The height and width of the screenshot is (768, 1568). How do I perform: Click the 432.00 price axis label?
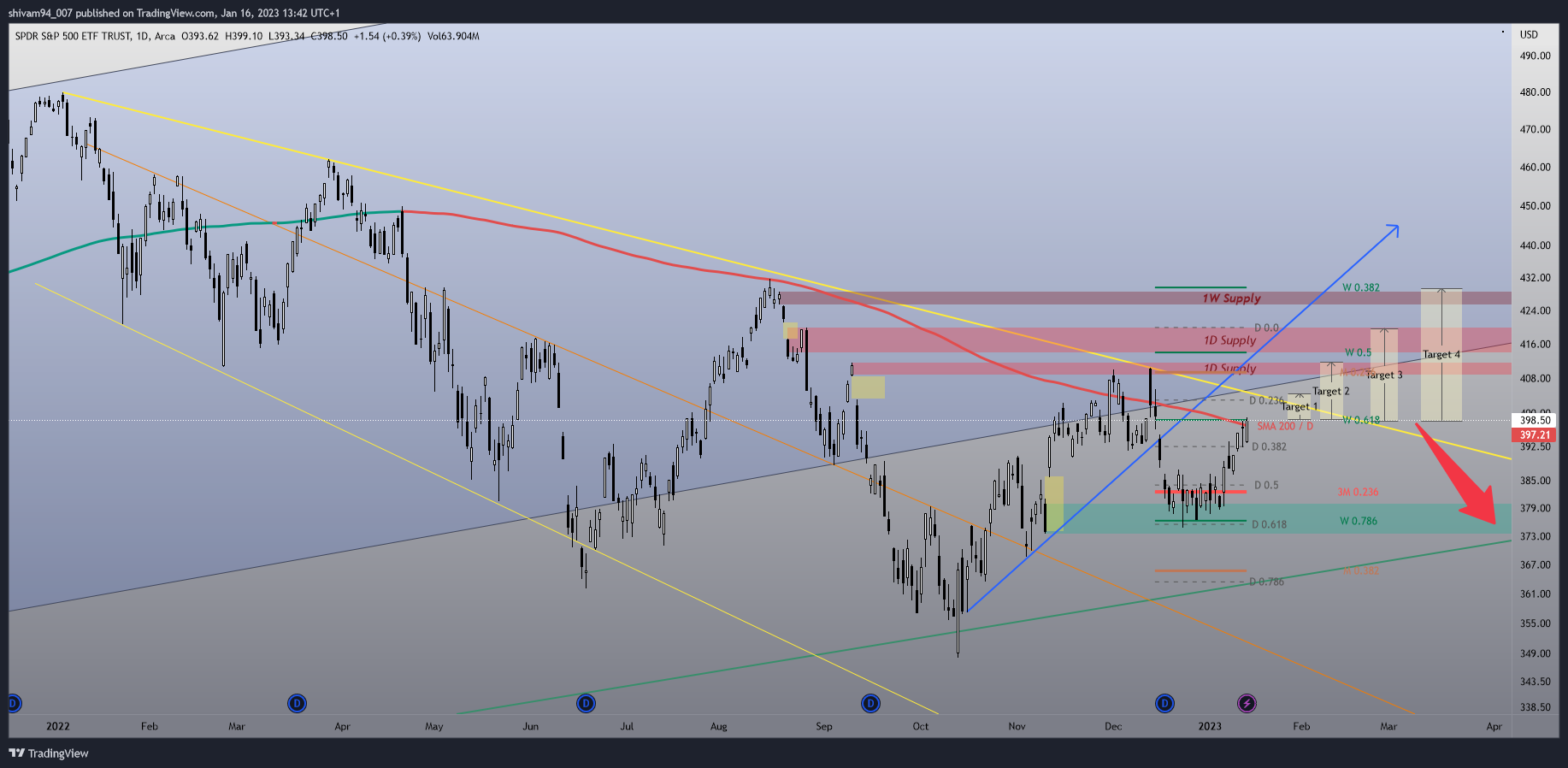(1535, 278)
